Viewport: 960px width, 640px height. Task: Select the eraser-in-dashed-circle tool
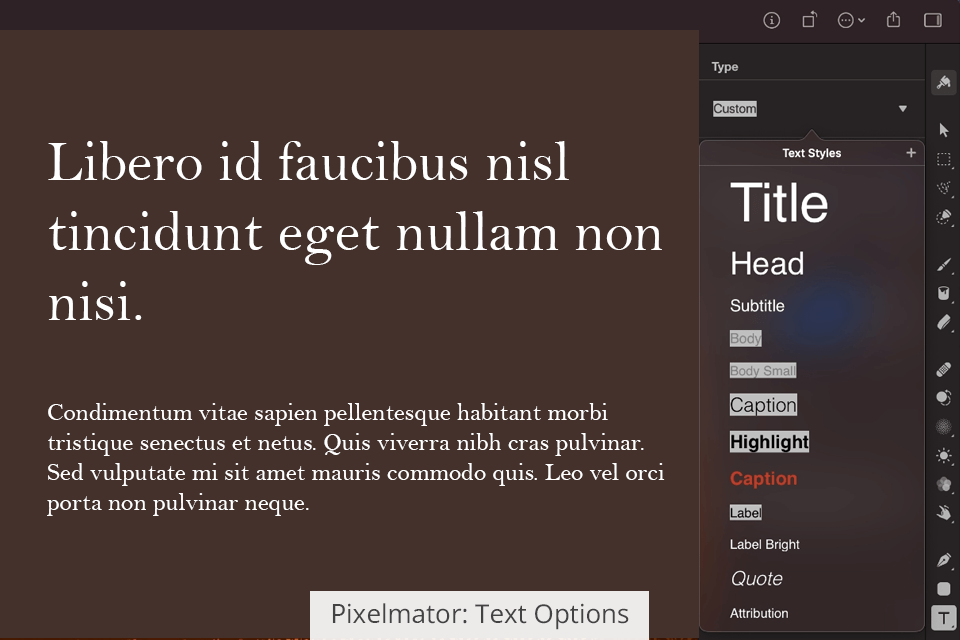(943, 217)
